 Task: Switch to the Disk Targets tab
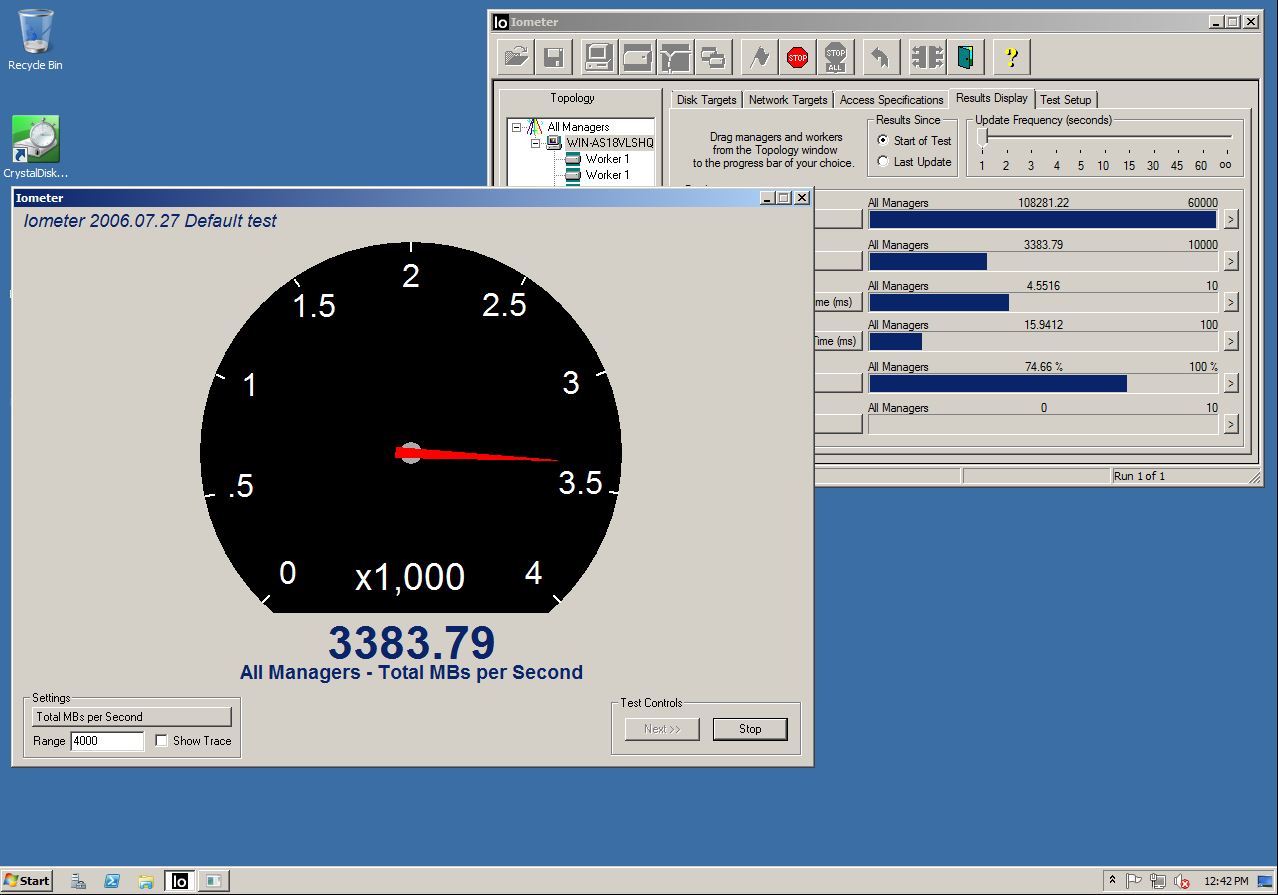pos(706,100)
